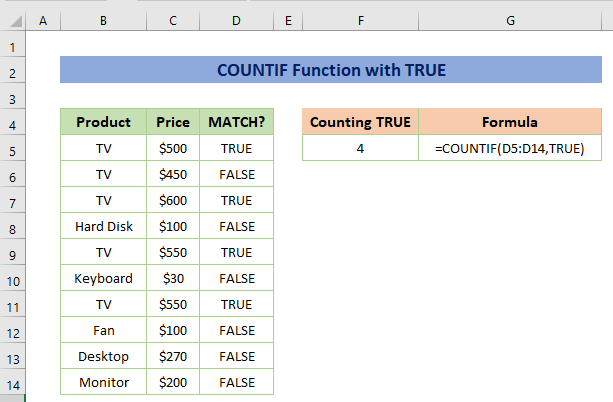Click the MATCH? header cell
This screenshot has height=402, width=613.
point(236,122)
